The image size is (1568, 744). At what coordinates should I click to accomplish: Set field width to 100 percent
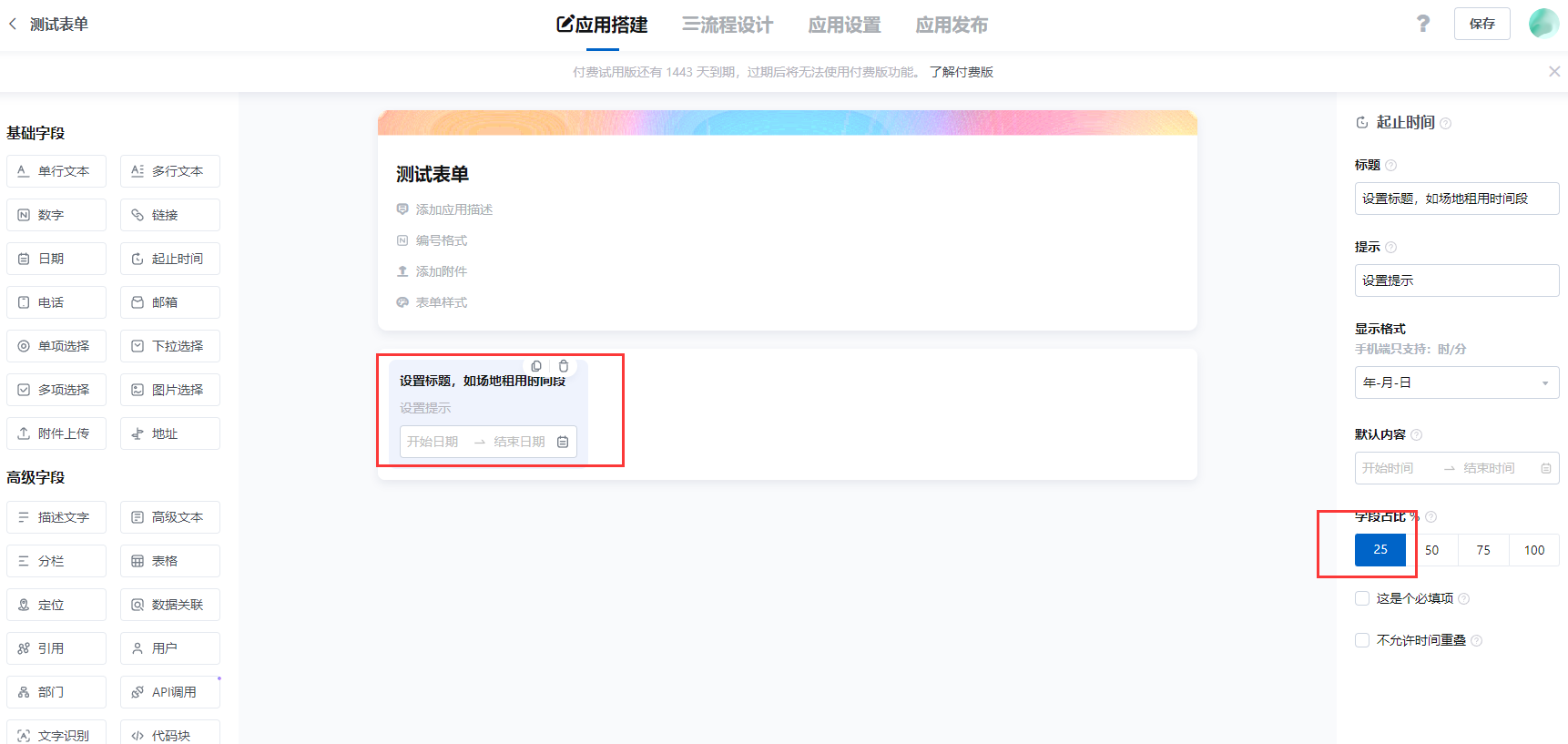click(x=1534, y=550)
